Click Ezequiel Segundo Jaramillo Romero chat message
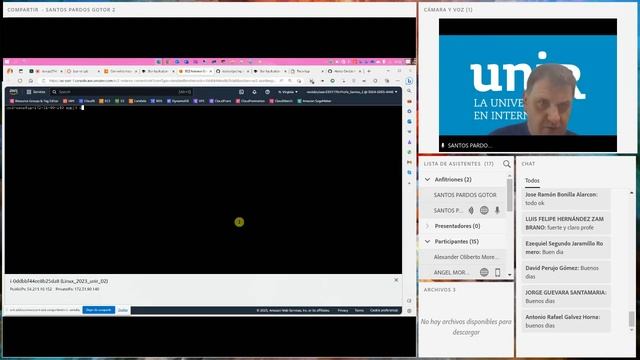 tap(566, 248)
